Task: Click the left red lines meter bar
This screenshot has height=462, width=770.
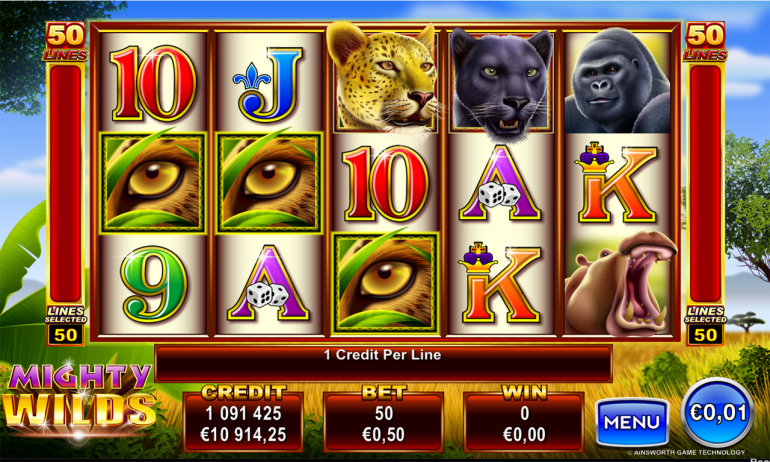Action: [x=66, y=183]
